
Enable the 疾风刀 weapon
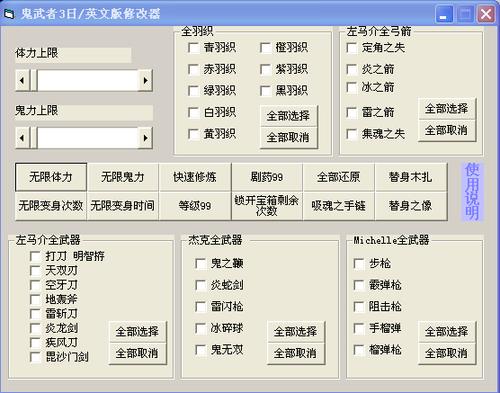(x=35, y=343)
